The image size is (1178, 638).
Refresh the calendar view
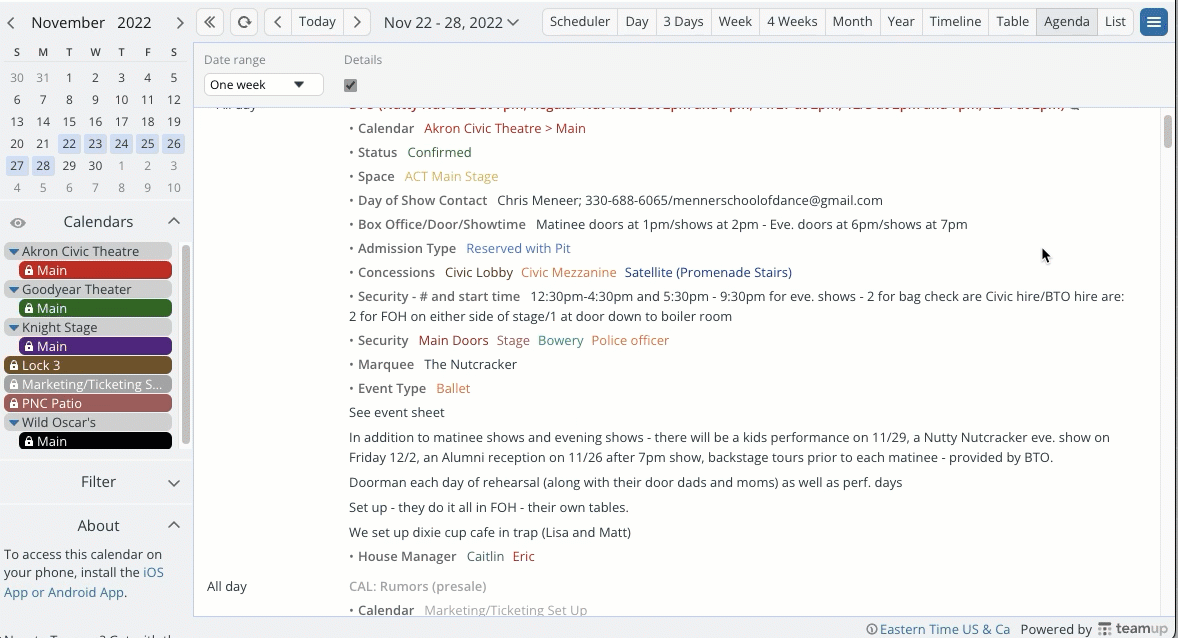pos(244,22)
